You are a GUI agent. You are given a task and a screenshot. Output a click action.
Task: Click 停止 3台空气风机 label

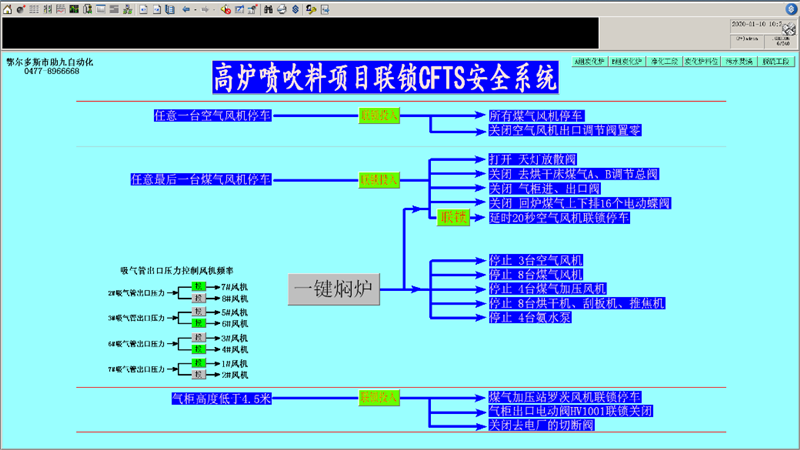536,260
